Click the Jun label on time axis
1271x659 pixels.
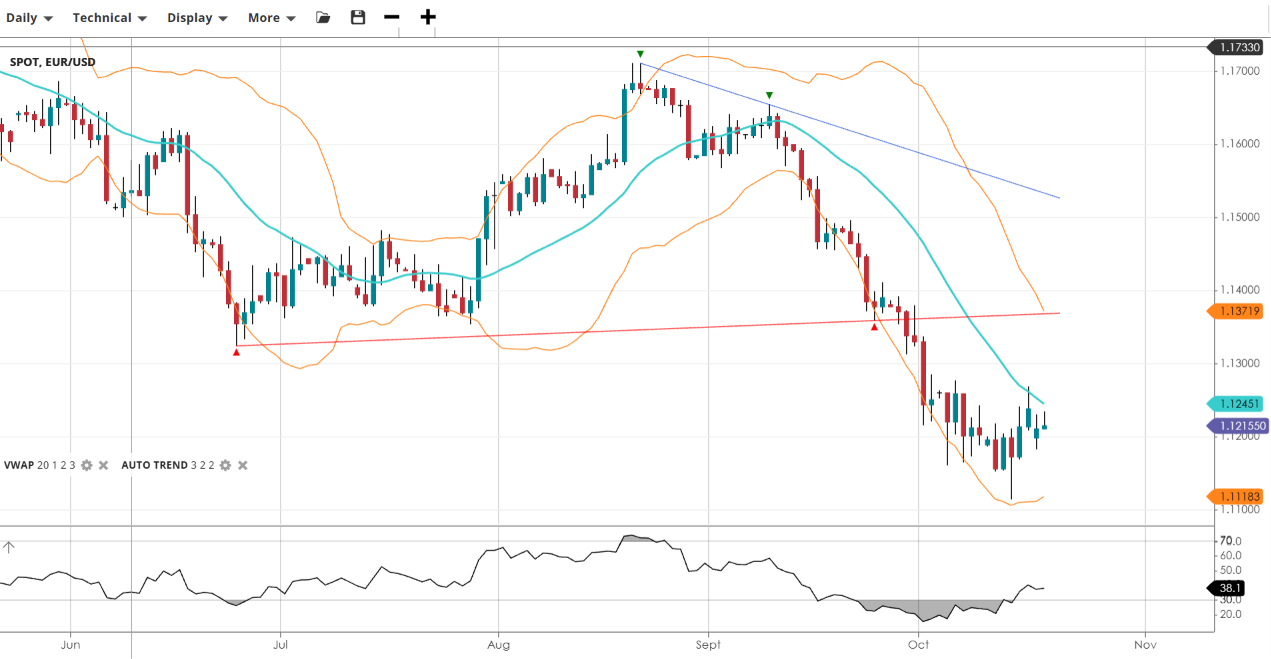(70, 645)
